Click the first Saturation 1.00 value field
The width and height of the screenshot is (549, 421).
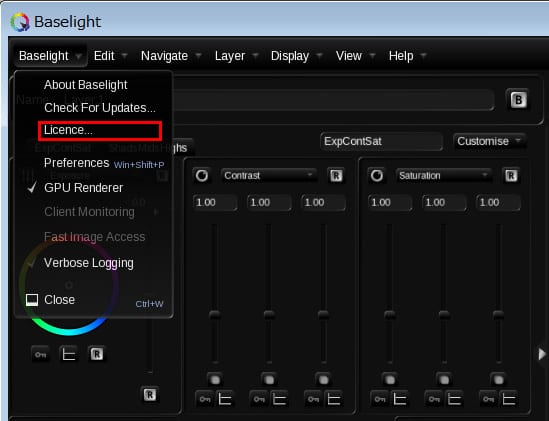click(390, 202)
